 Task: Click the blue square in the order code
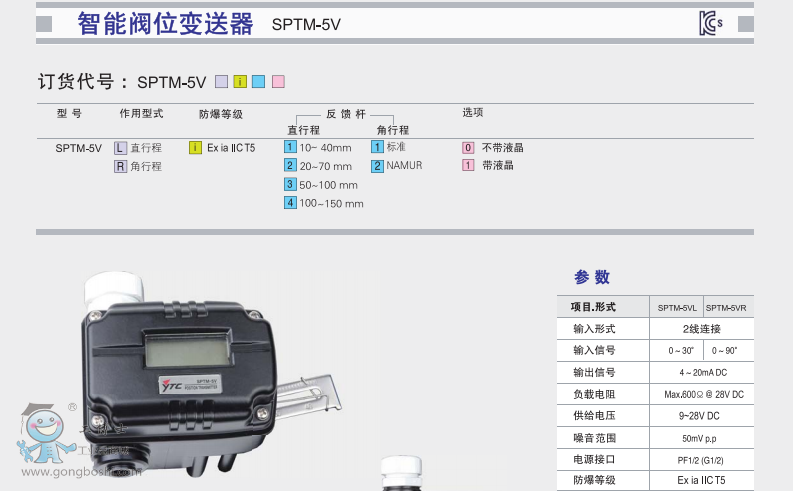click(x=258, y=81)
